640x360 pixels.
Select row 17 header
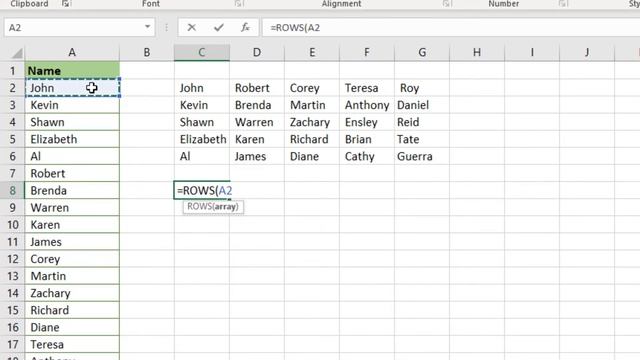point(12,345)
